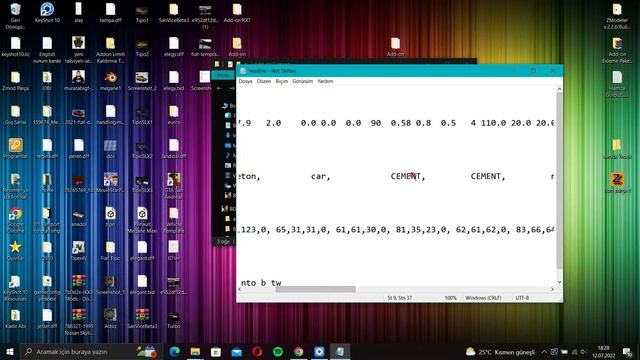
Task: Click the scroll right arrow in Notepad
Action: click(552, 289)
